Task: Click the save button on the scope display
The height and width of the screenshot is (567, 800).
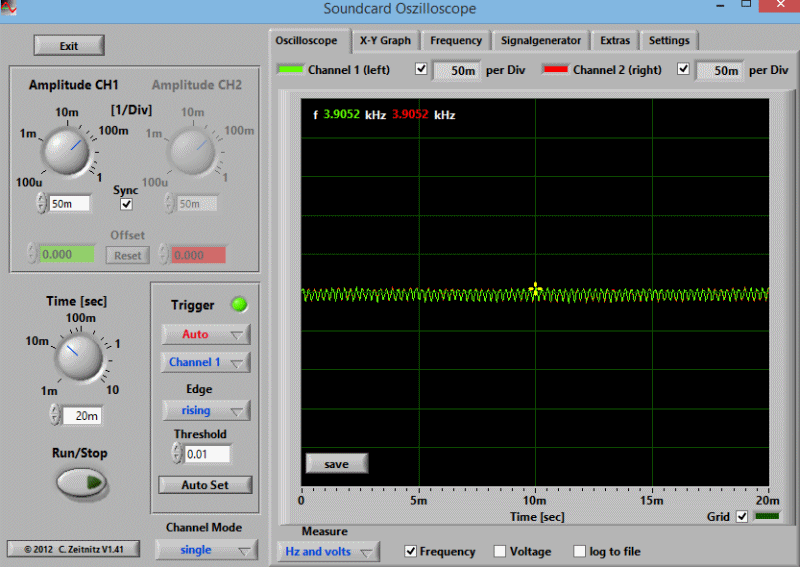Action: tap(336, 464)
